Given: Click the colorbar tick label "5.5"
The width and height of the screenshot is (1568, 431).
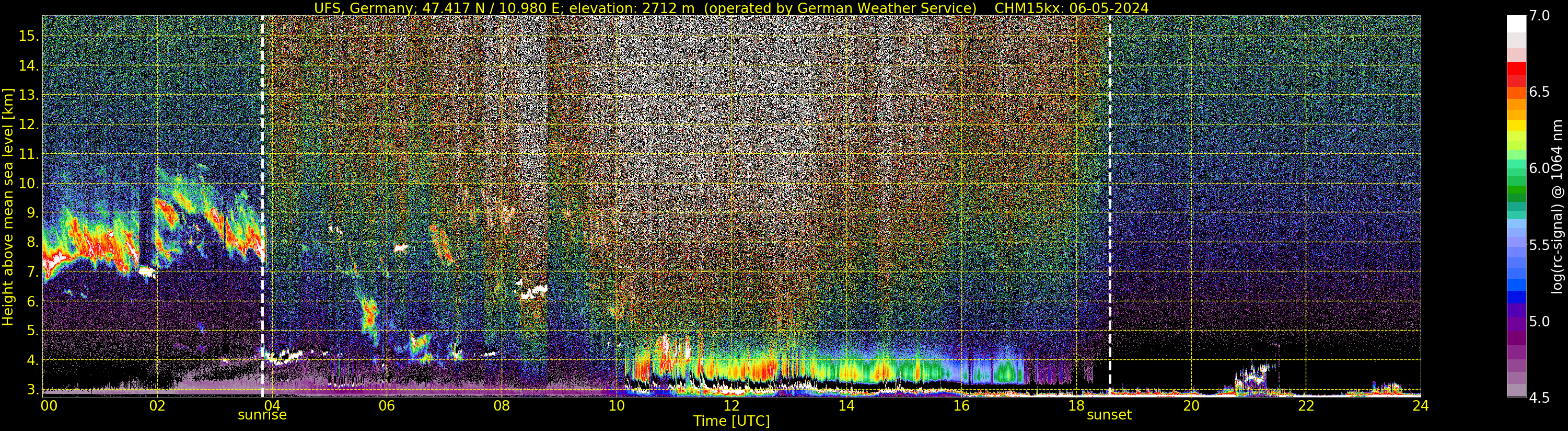Looking at the screenshot, I should [x=1539, y=245].
